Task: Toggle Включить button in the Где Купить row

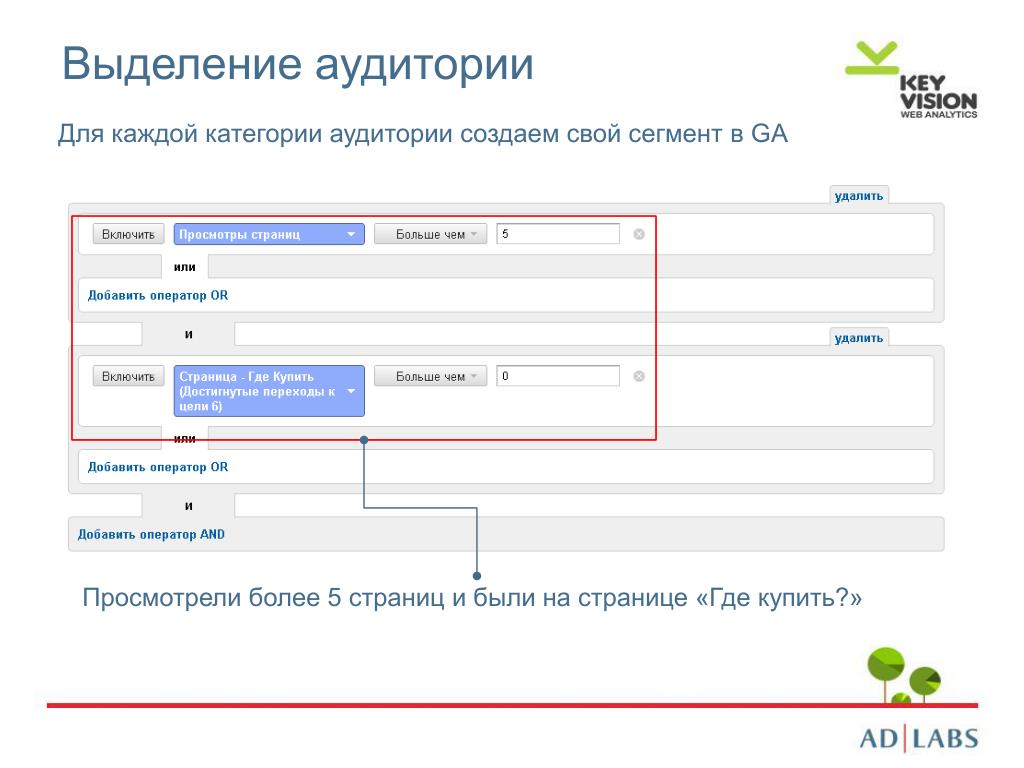Action: 128,376
